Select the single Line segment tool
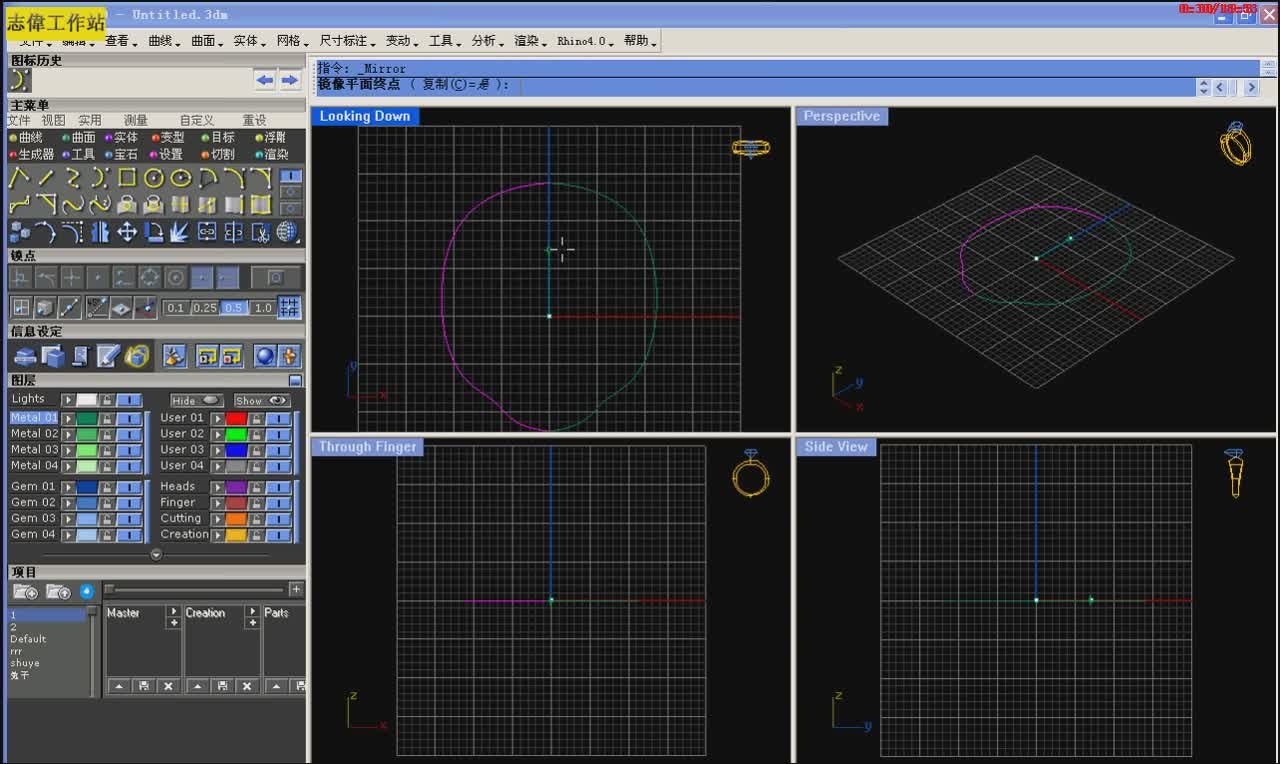The width and height of the screenshot is (1280, 764). 46,178
